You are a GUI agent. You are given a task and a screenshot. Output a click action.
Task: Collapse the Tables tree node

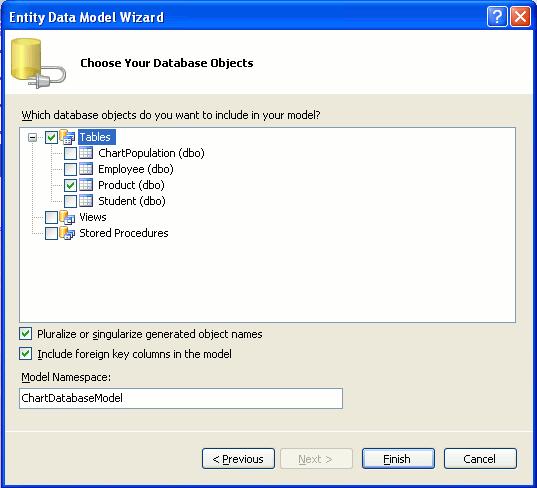pos(33,137)
